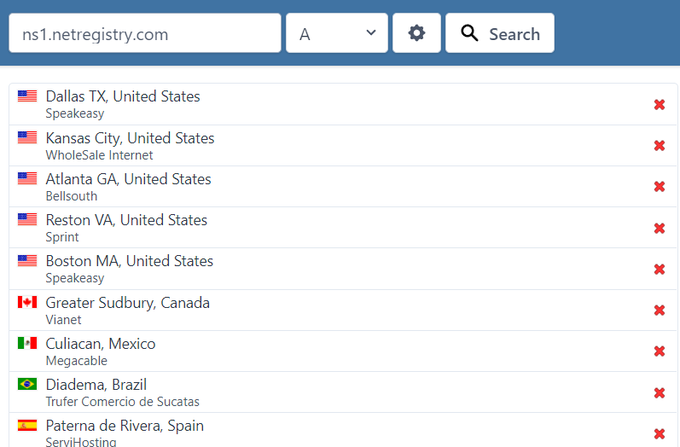The width and height of the screenshot is (680, 447).
Task: Click the red X status for Diadema, Brazil
Action: [659, 393]
